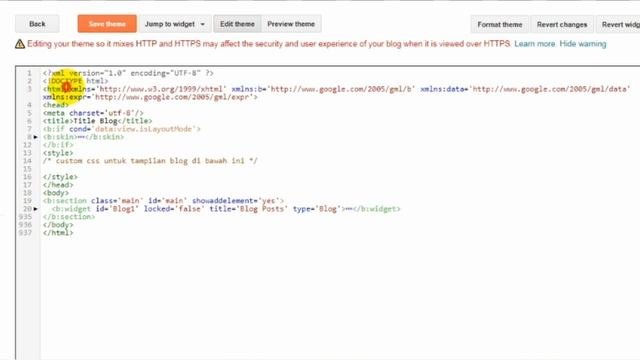Click the opening <body> tag line

[56, 193]
